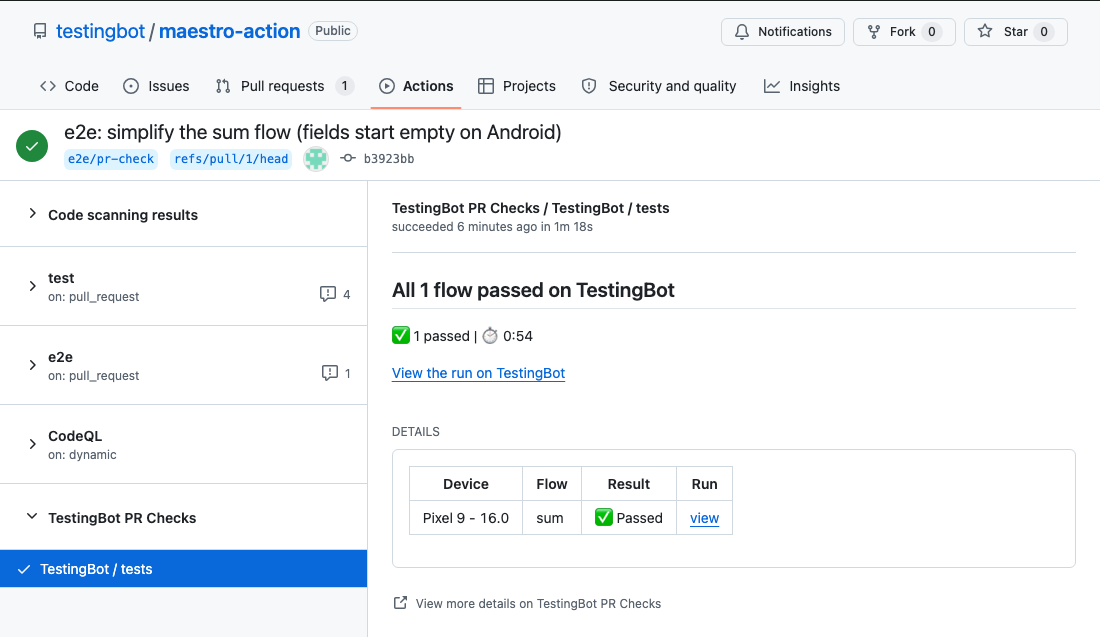Click All 1 flow passed heading

[x=533, y=290]
